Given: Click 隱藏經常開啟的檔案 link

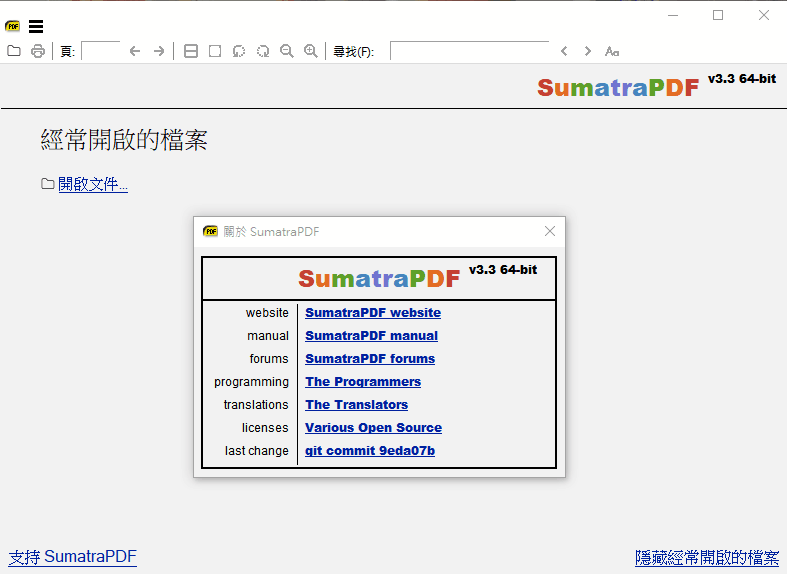Looking at the screenshot, I should tap(707, 557).
